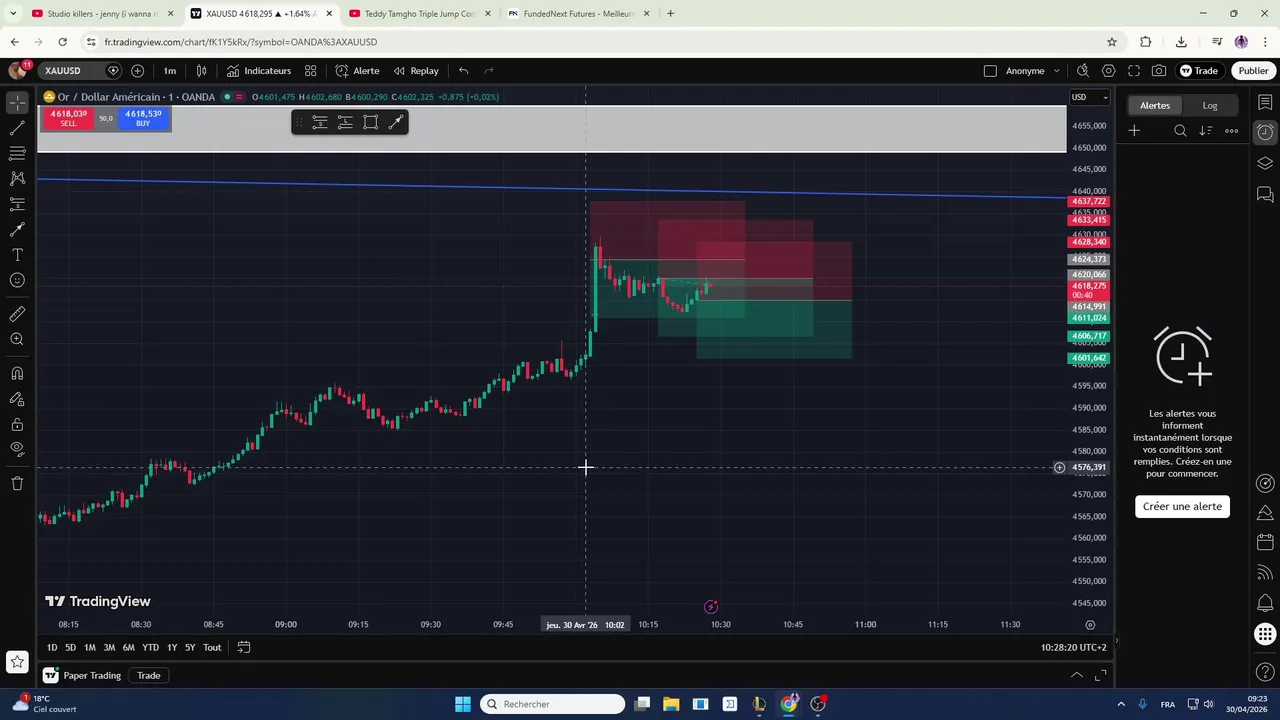Add a symbol to compare (plus icon)
This screenshot has width=1280, height=720.
tap(137, 71)
